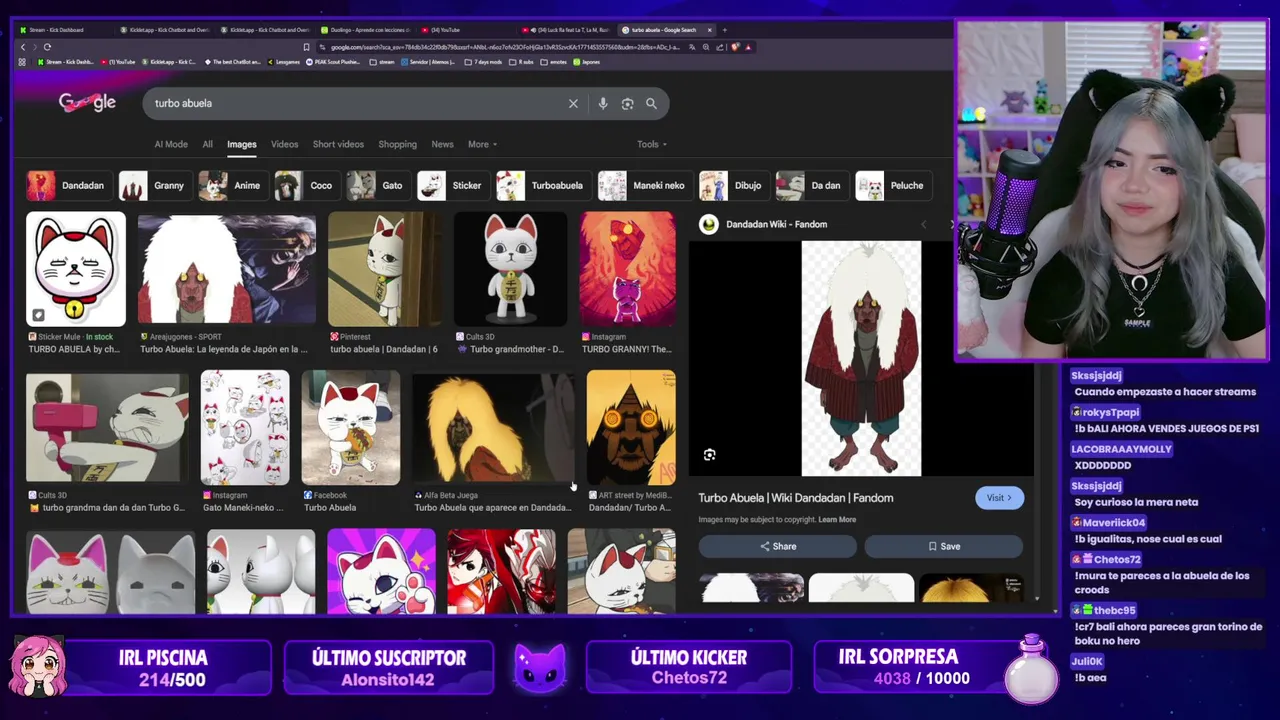This screenshot has height=720, width=1280.
Task: Click the potion bottle icon in overlay
Action: tap(1031, 668)
